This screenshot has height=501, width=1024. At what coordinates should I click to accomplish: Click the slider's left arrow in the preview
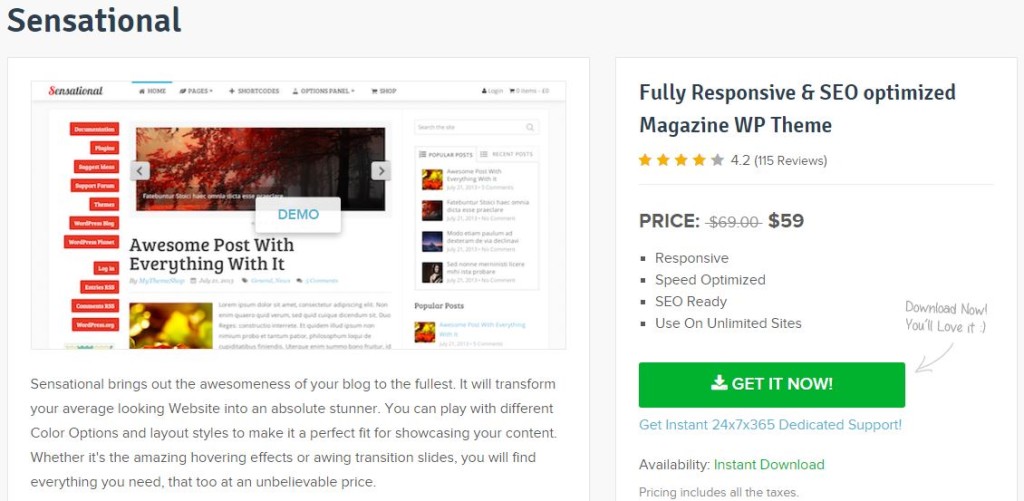tap(140, 170)
